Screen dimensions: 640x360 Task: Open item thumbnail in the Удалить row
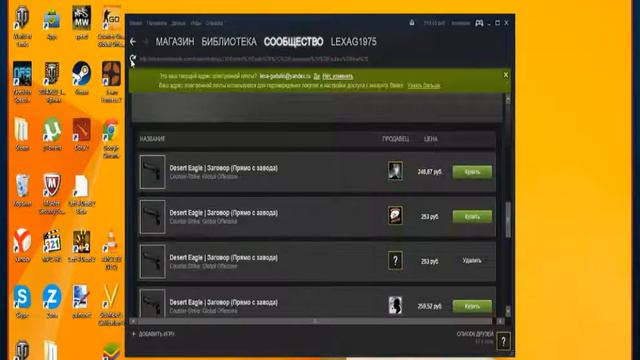(x=152, y=262)
